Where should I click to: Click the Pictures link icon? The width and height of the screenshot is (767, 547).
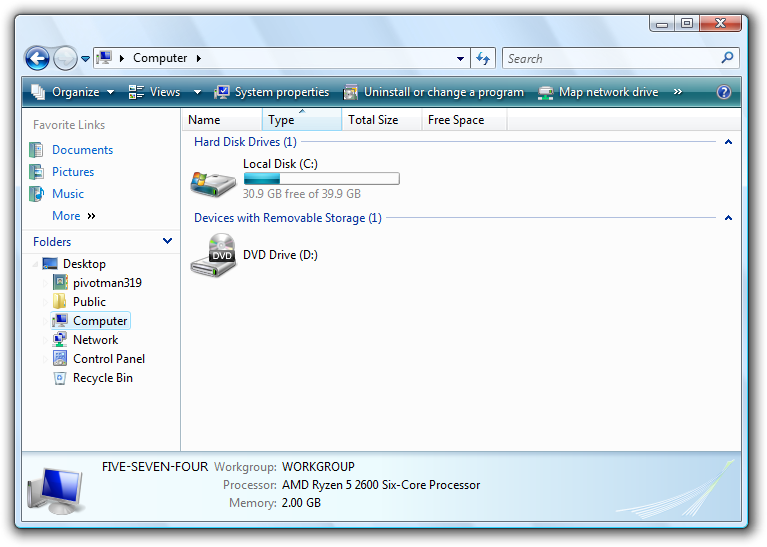point(36,172)
